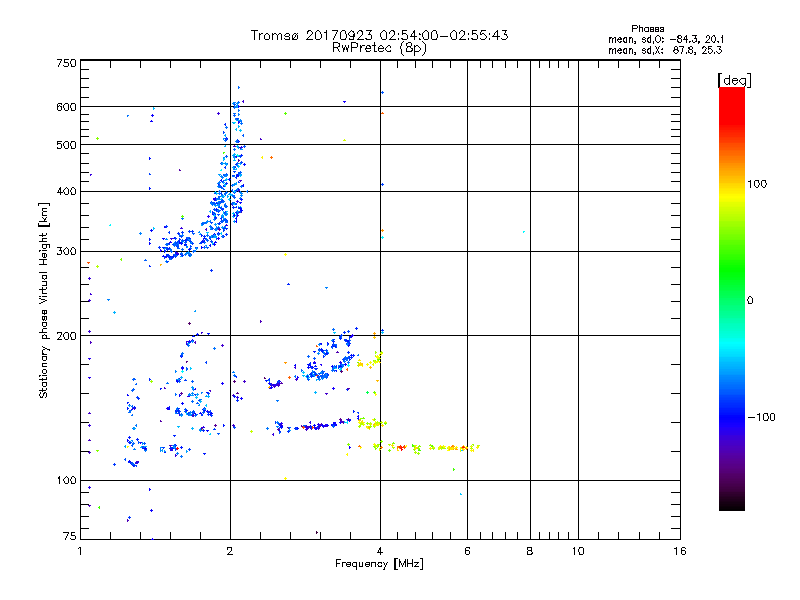The height and width of the screenshot is (600, 800).
Task: Click x-axis tick label '2'
Action: 230,551
